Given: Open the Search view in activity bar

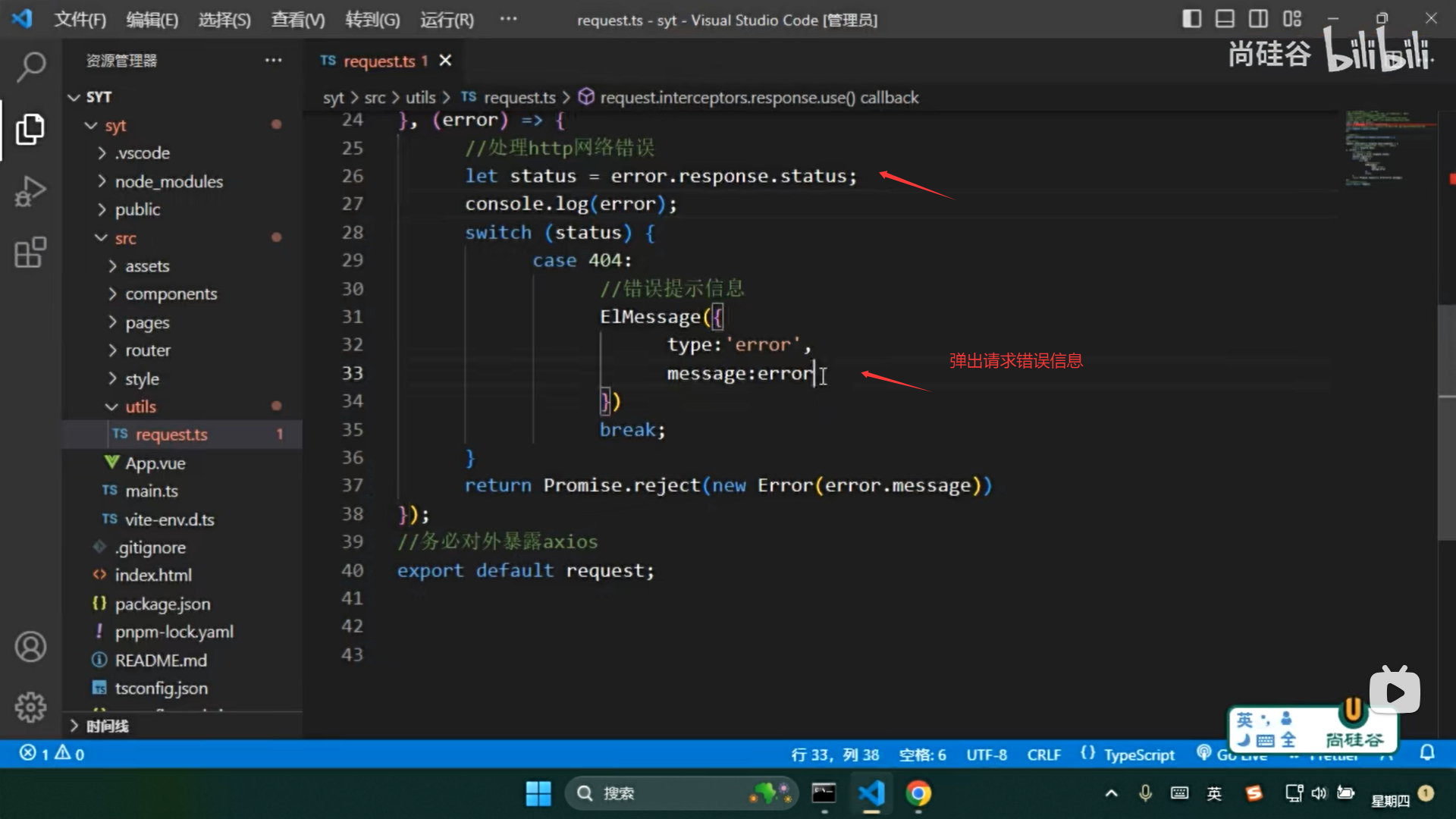Looking at the screenshot, I should (x=30, y=67).
